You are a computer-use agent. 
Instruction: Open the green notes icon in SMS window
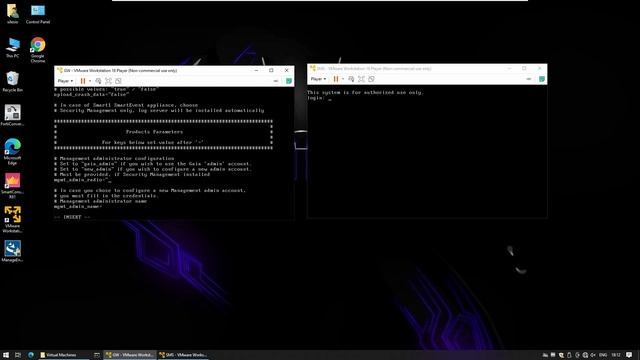[x=542, y=79]
